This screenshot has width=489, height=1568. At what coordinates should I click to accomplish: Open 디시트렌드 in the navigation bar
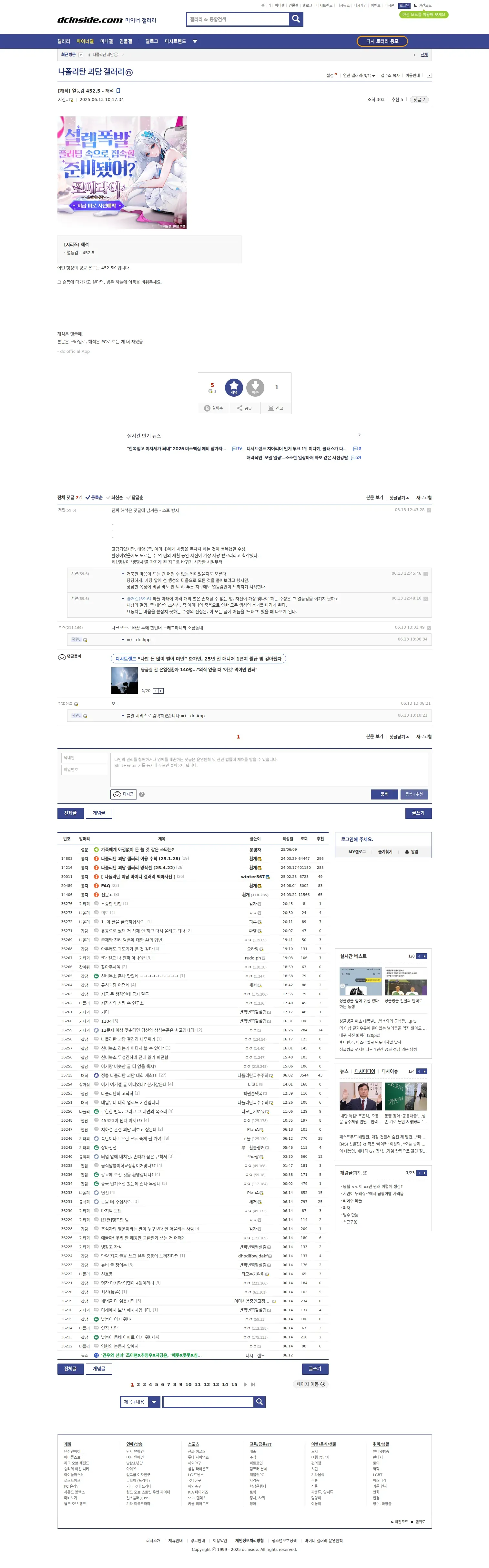pyautogui.click(x=175, y=41)
